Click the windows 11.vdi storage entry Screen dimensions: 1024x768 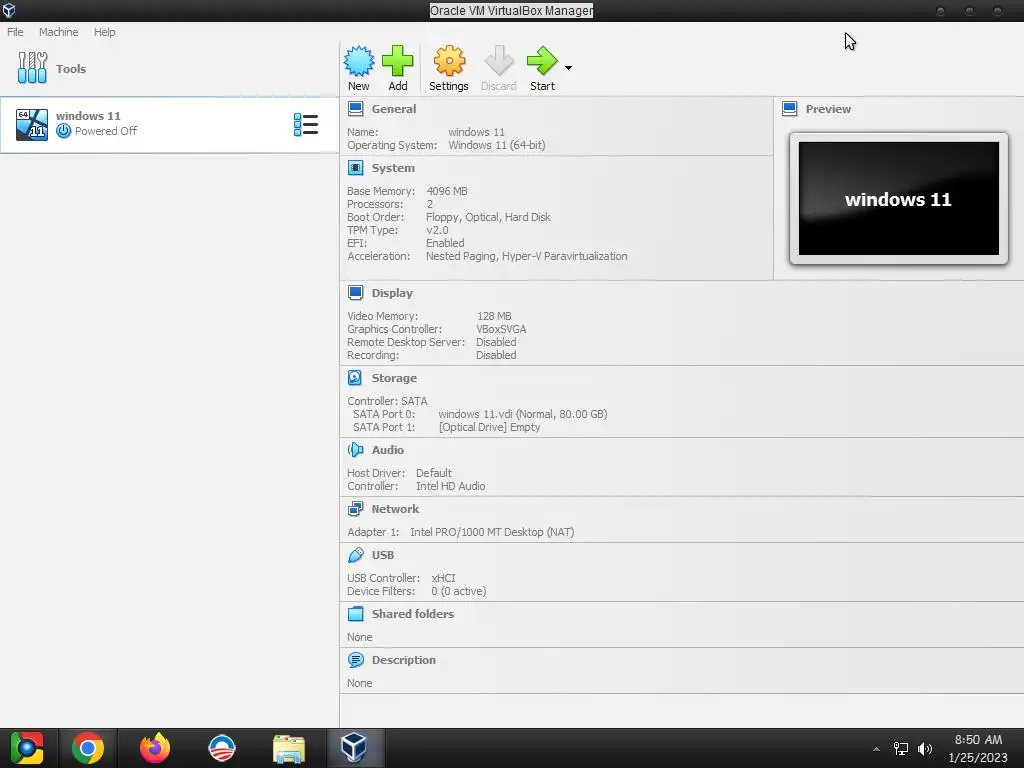pos(522,414)
